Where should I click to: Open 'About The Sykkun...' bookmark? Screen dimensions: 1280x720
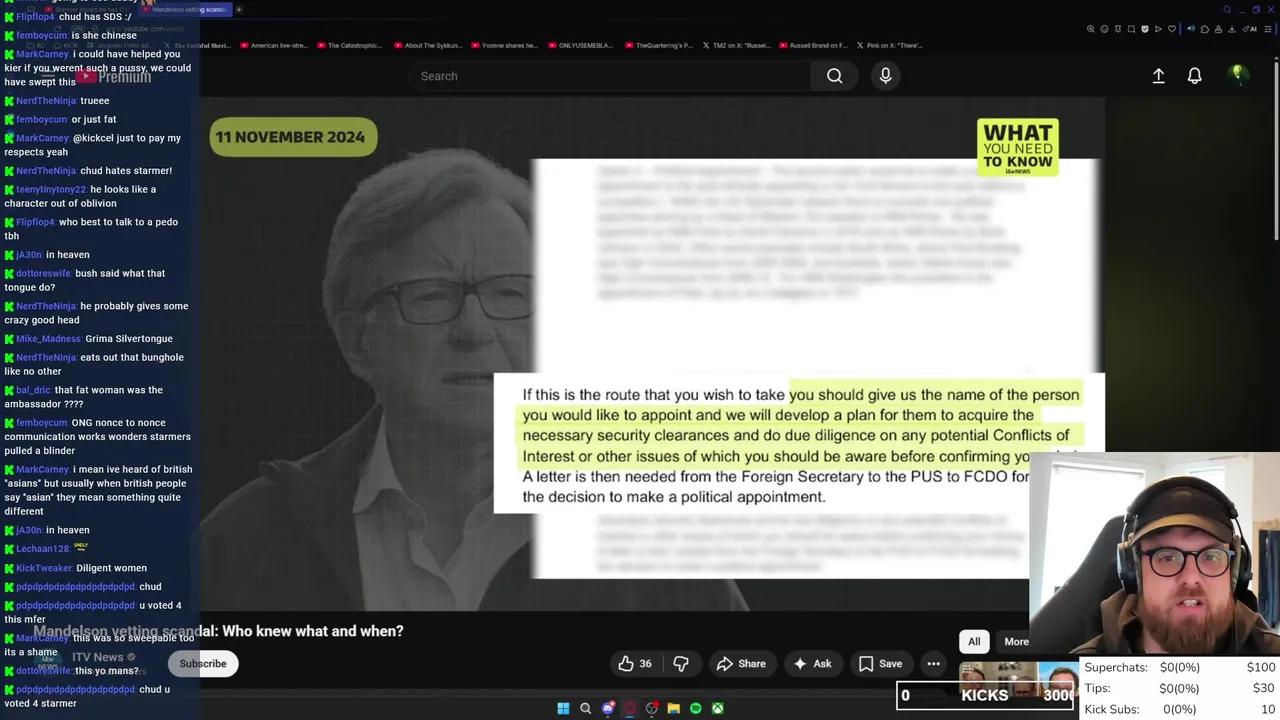(427, 45)
